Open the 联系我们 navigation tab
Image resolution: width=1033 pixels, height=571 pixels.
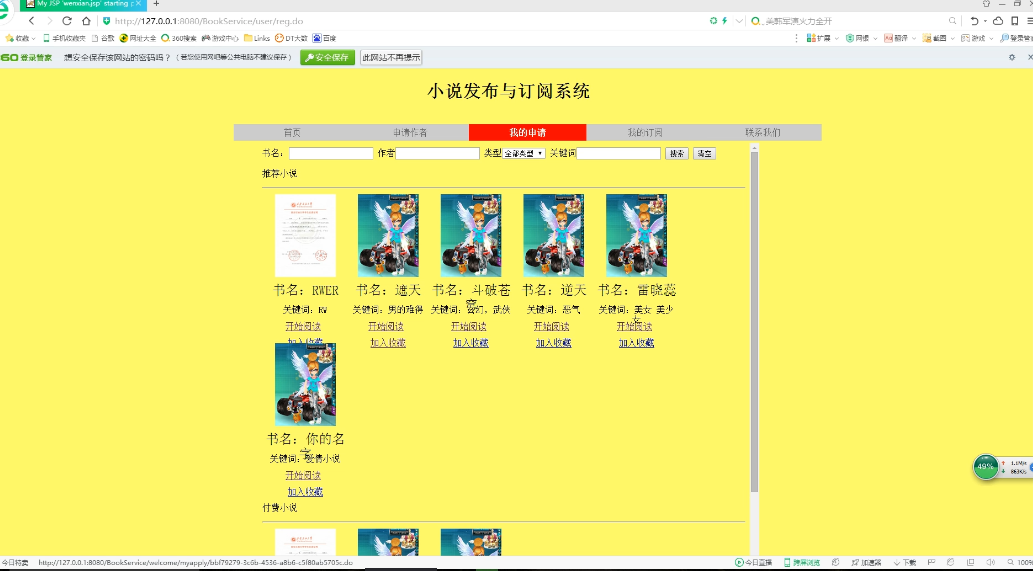[x=763, y=132]
